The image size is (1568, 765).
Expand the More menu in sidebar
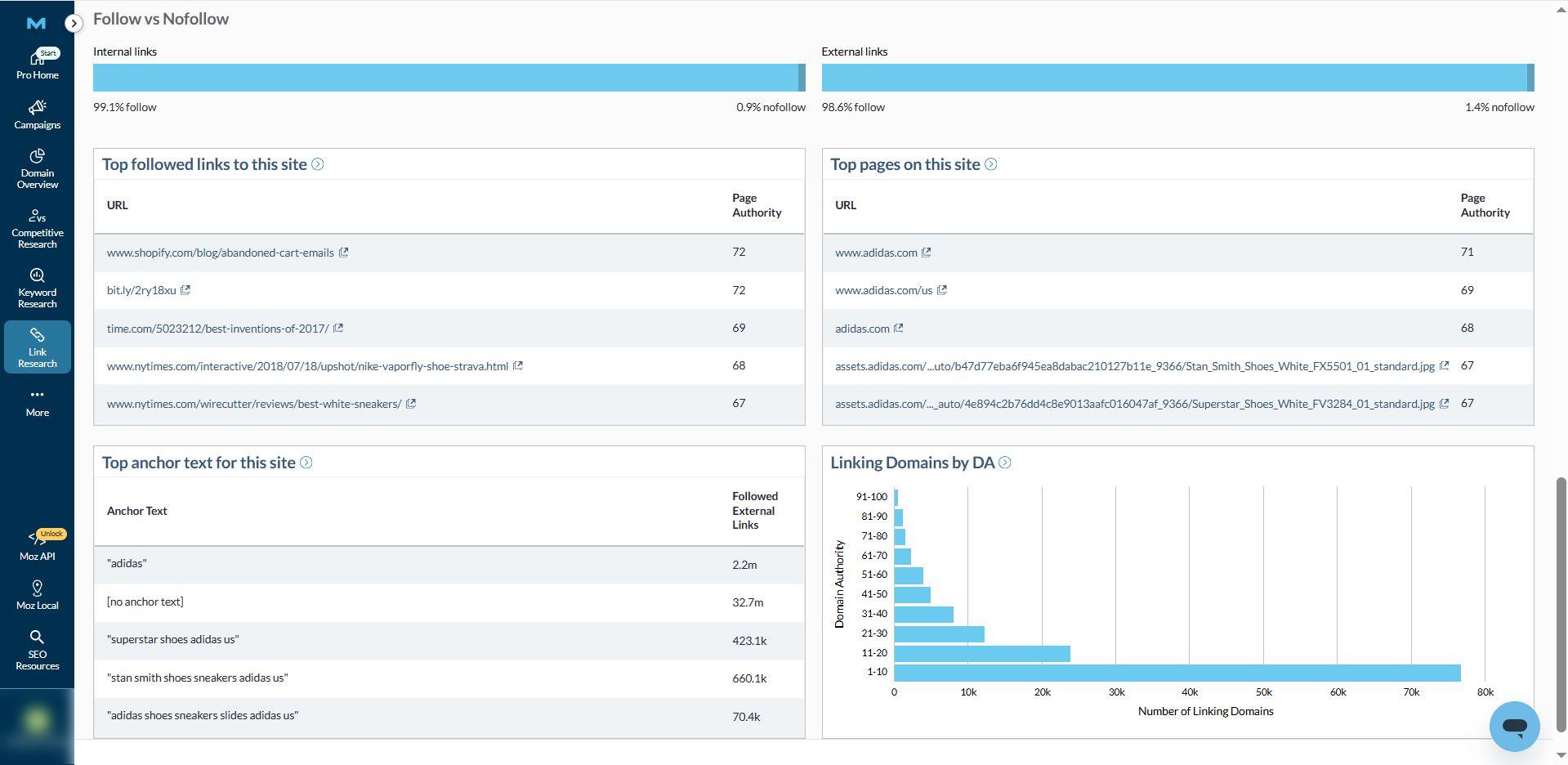tap(37, 400)
